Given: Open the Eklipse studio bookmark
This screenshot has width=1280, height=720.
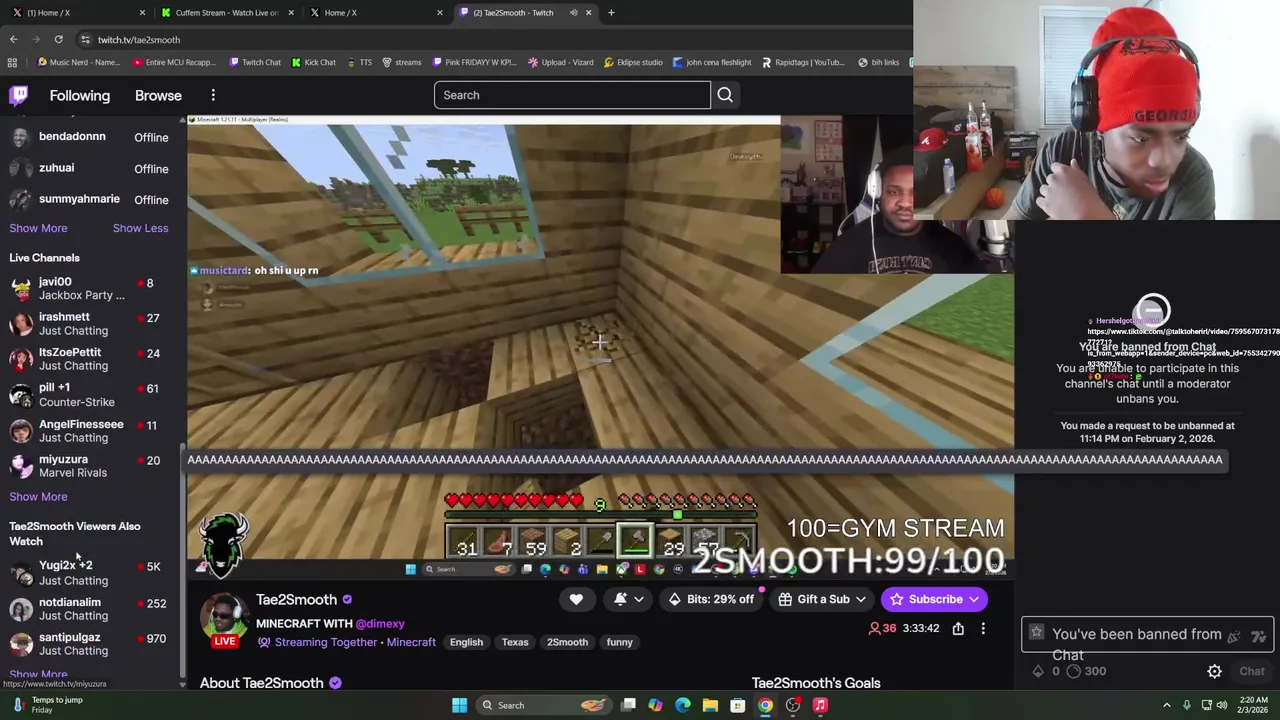Looking at the screenshot, I should click(633, 62).
